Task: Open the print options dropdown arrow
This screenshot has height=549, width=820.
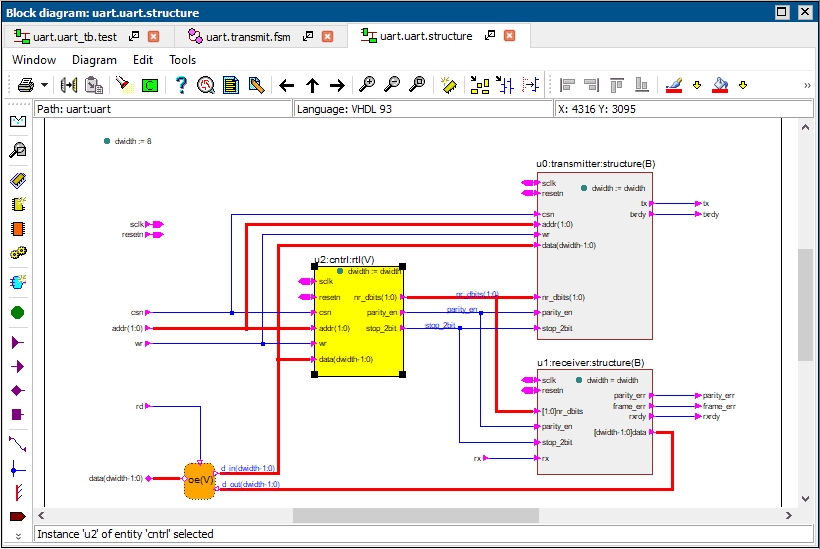Action: [45, 85]
